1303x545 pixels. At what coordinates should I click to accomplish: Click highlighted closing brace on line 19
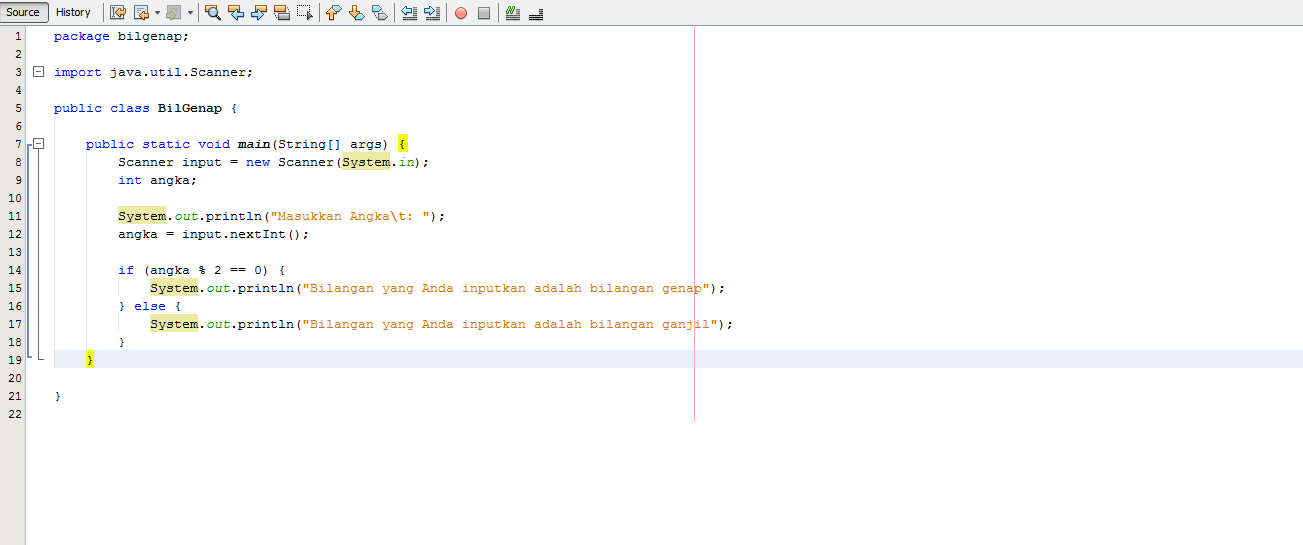click(90, 360)
